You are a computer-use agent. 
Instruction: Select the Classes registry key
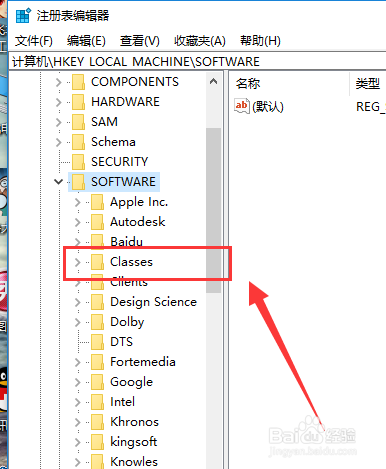coord(131,262)
